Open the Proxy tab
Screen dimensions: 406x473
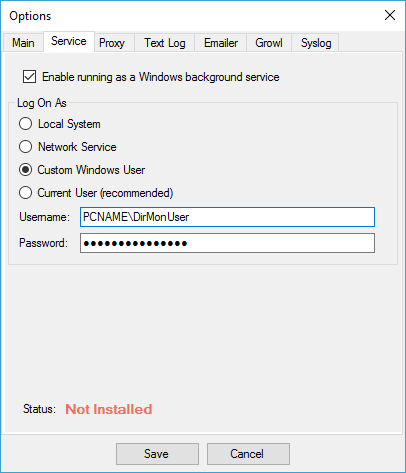click(x=112, y=43)
